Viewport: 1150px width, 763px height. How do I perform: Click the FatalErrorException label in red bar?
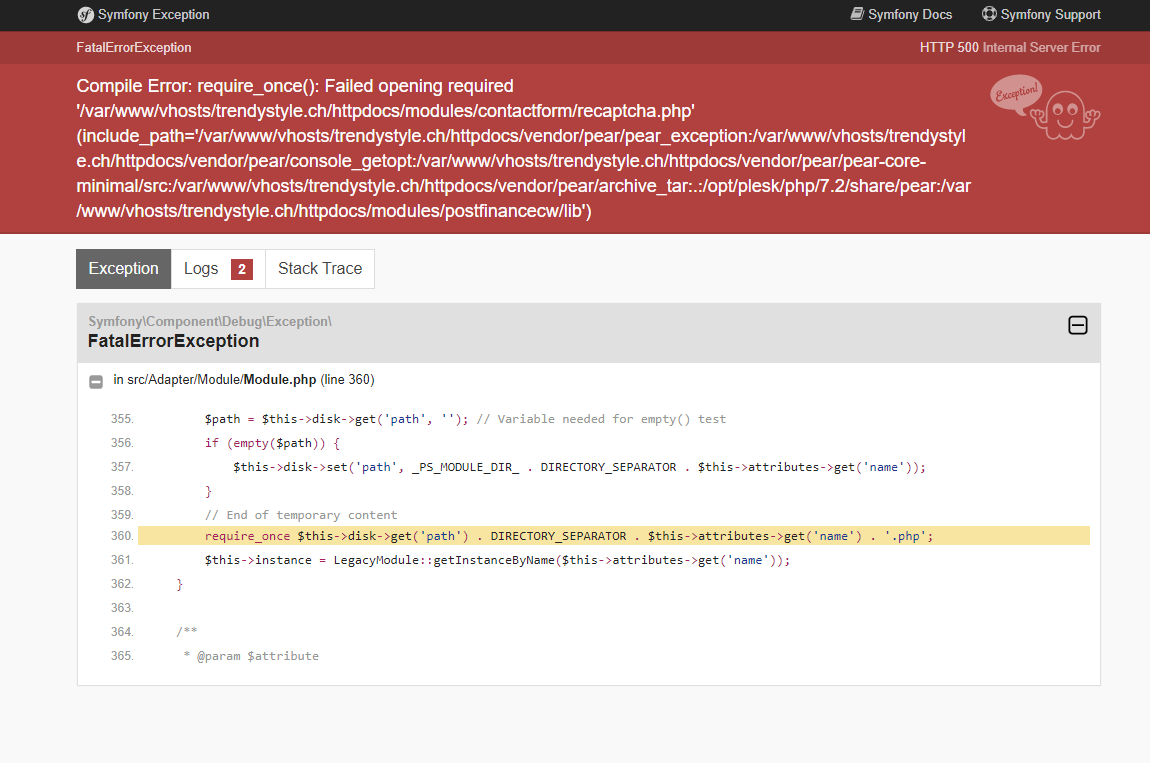click(133, 48)
